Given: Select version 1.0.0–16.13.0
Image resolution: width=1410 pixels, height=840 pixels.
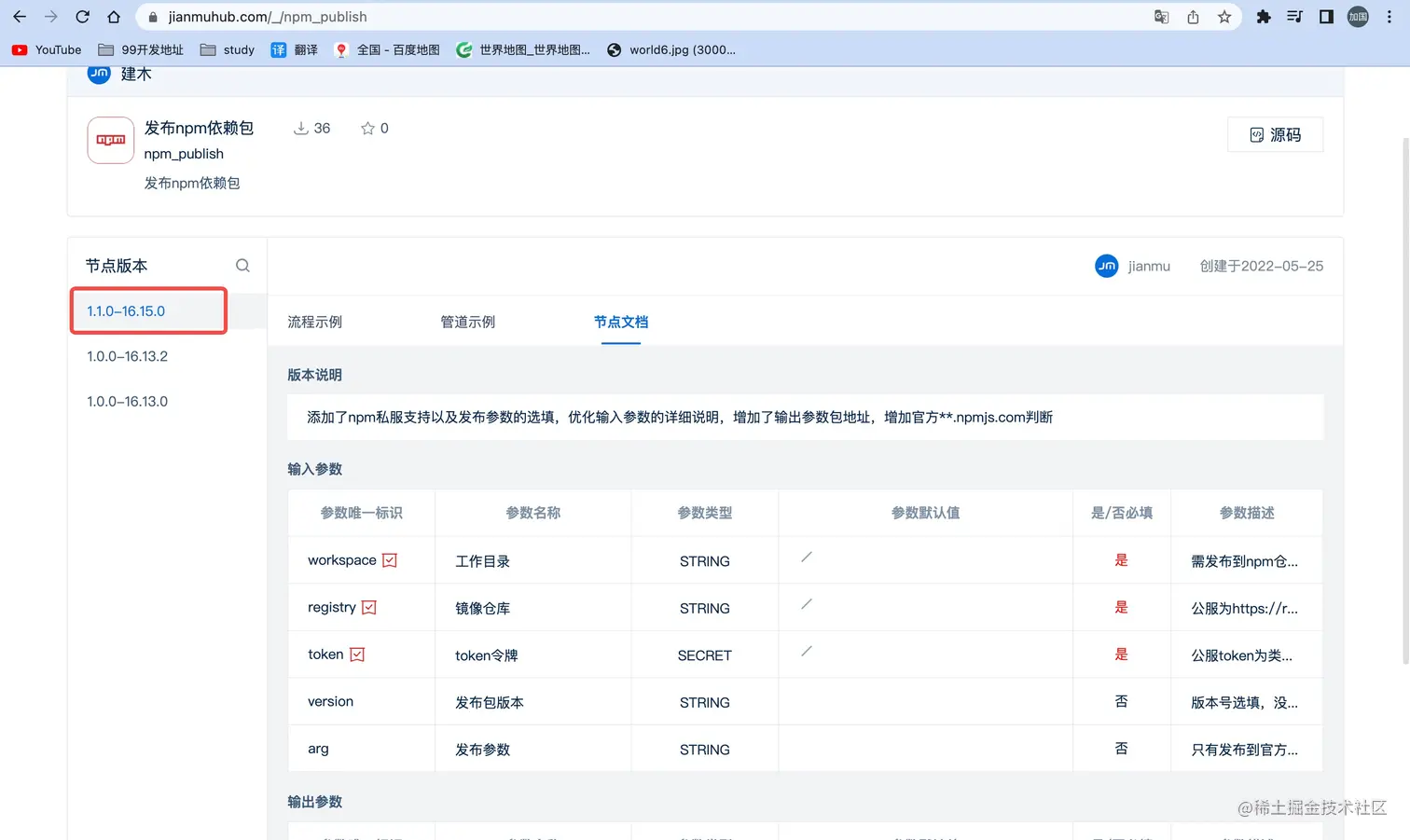Looking at the screenshot, I should (x=127, y=401).
